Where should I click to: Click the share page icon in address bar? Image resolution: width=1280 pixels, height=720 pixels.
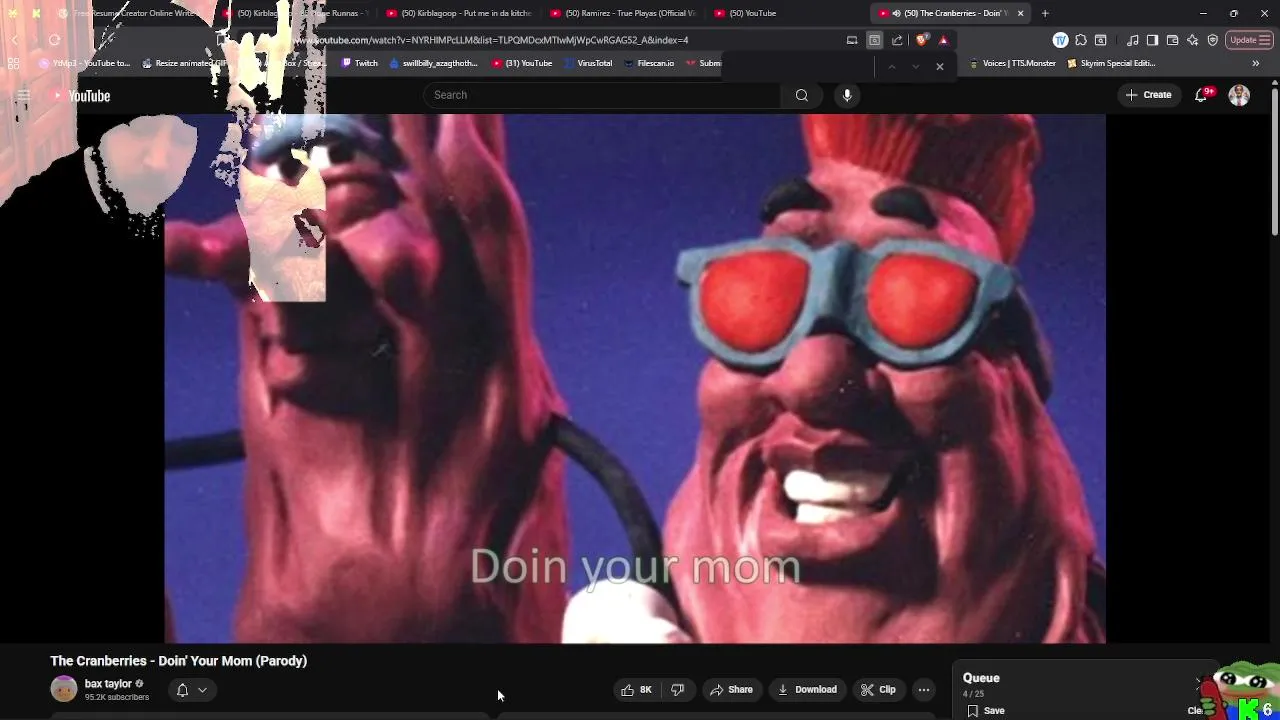(897, 40)
